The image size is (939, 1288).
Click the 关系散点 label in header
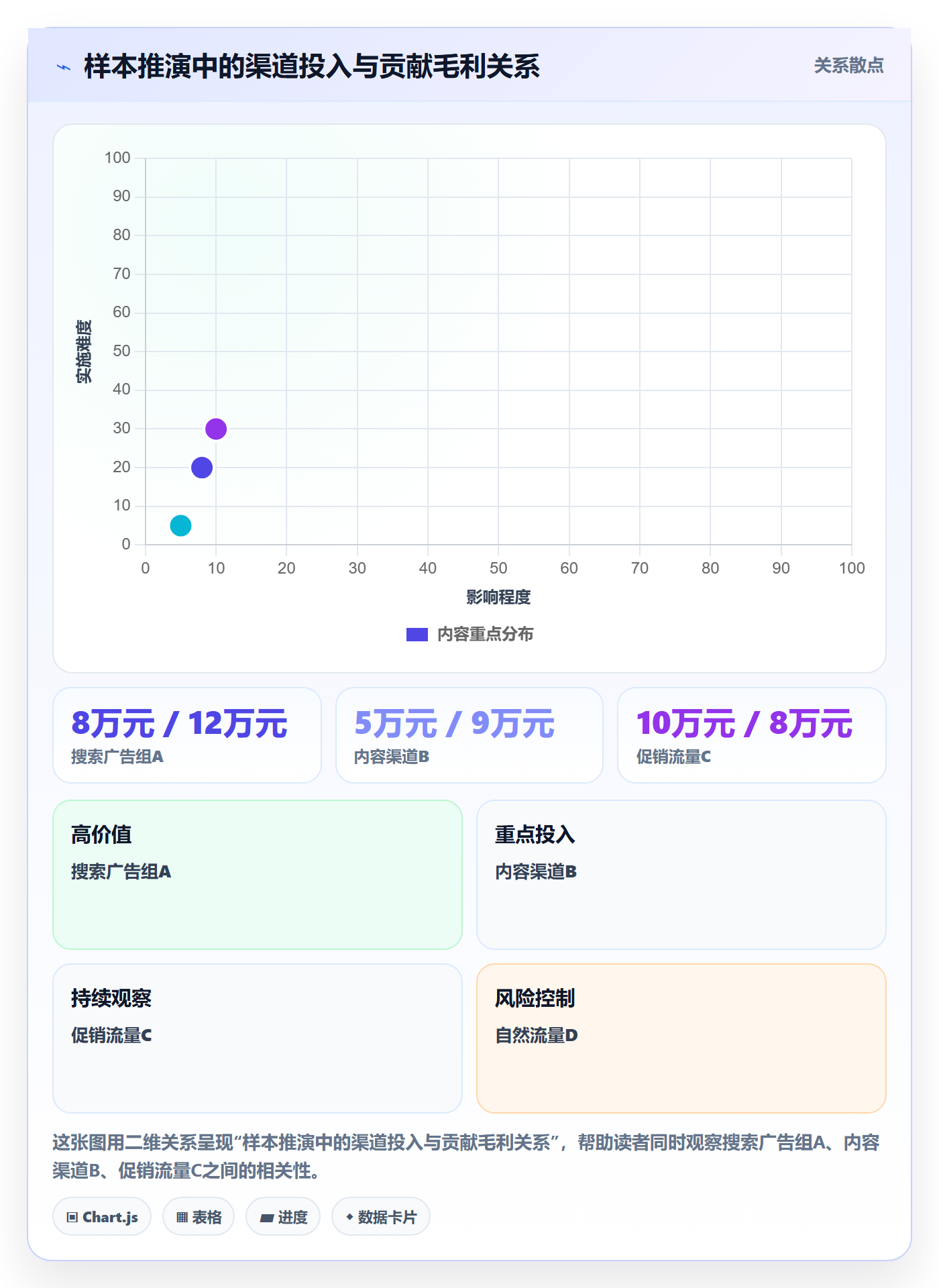848,66
